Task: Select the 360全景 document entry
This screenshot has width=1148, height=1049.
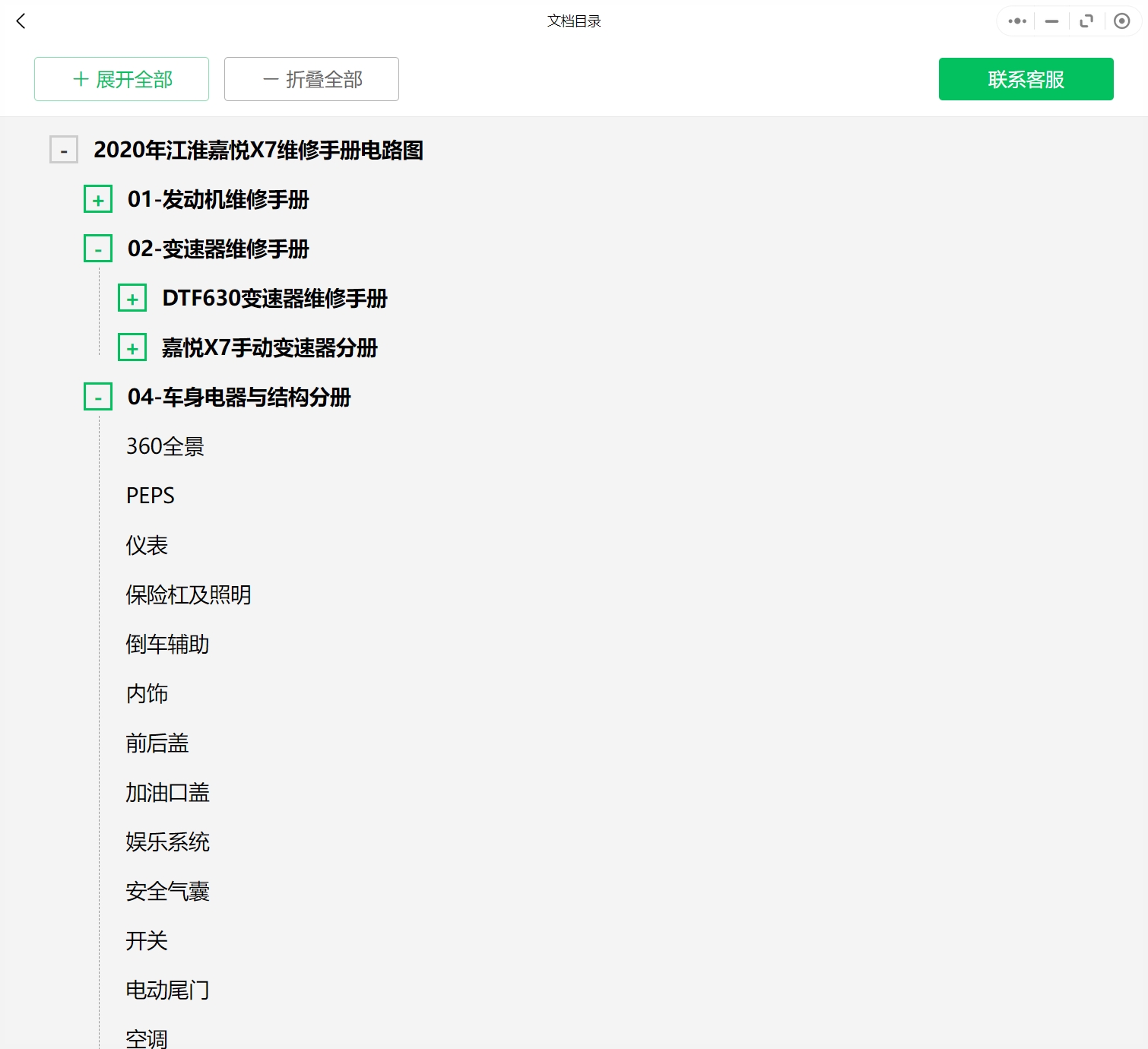Action: [163, 446]
